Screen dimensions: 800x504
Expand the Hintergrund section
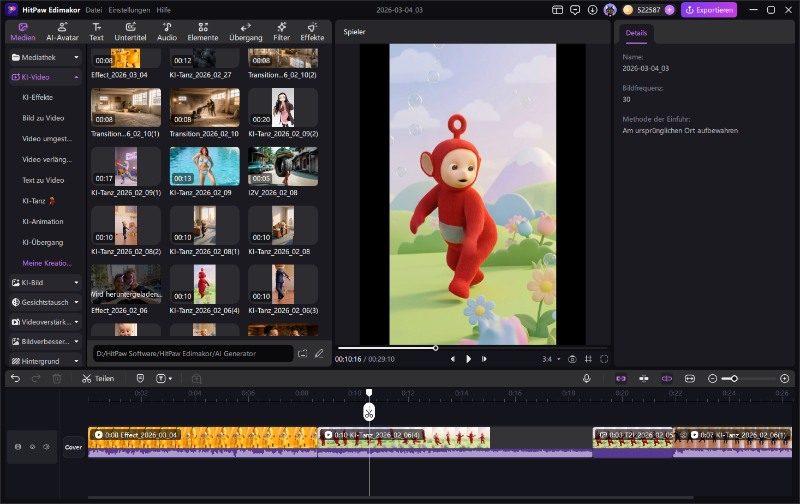point(45,361)
